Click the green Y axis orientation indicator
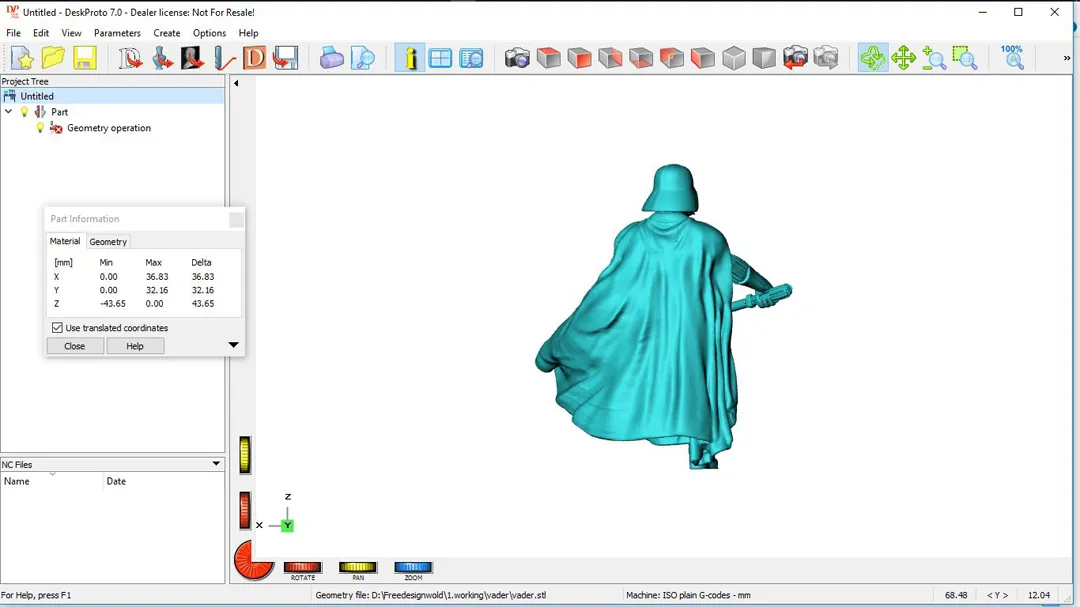 point(287,526)
